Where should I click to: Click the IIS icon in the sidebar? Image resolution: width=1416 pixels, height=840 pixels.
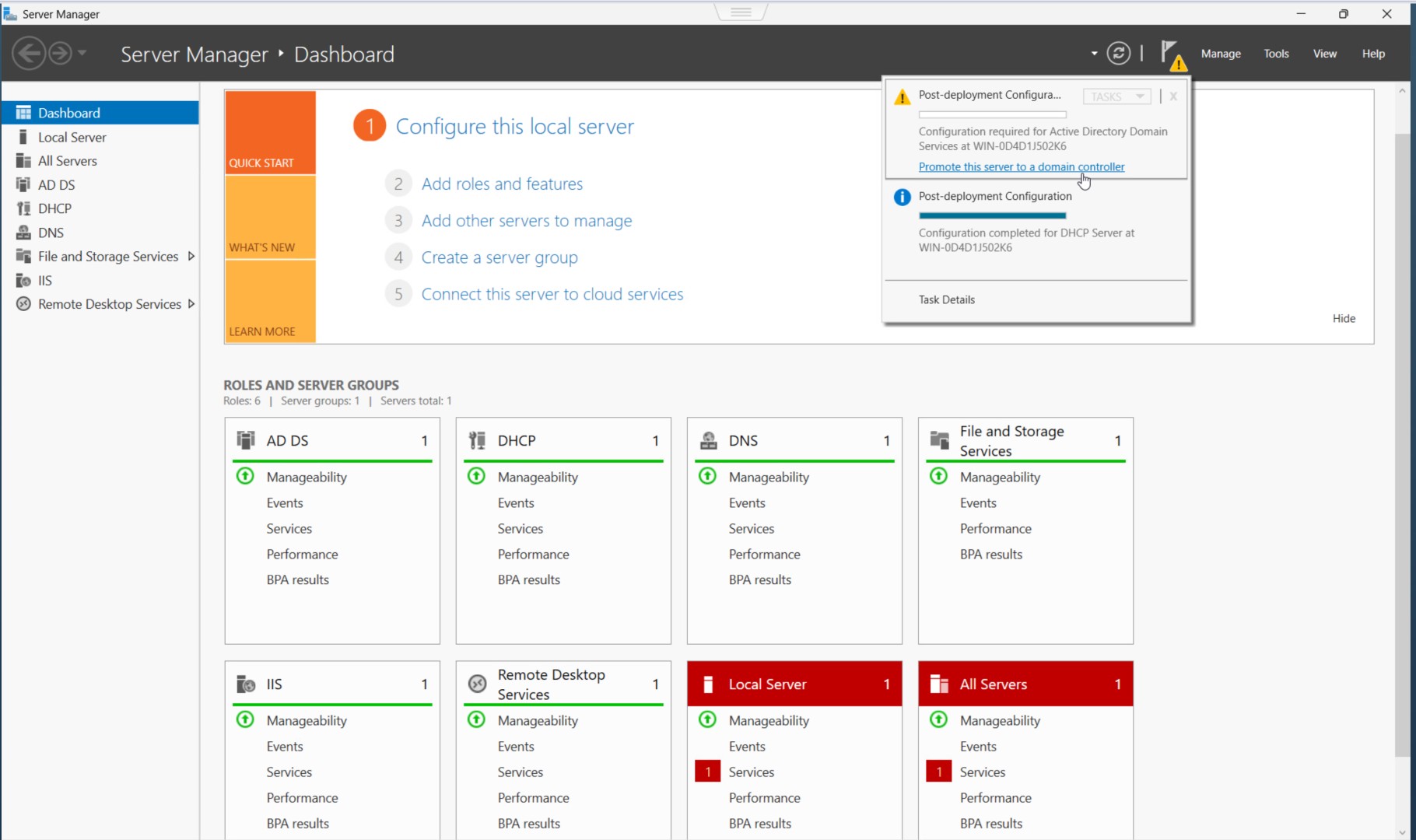23,280
